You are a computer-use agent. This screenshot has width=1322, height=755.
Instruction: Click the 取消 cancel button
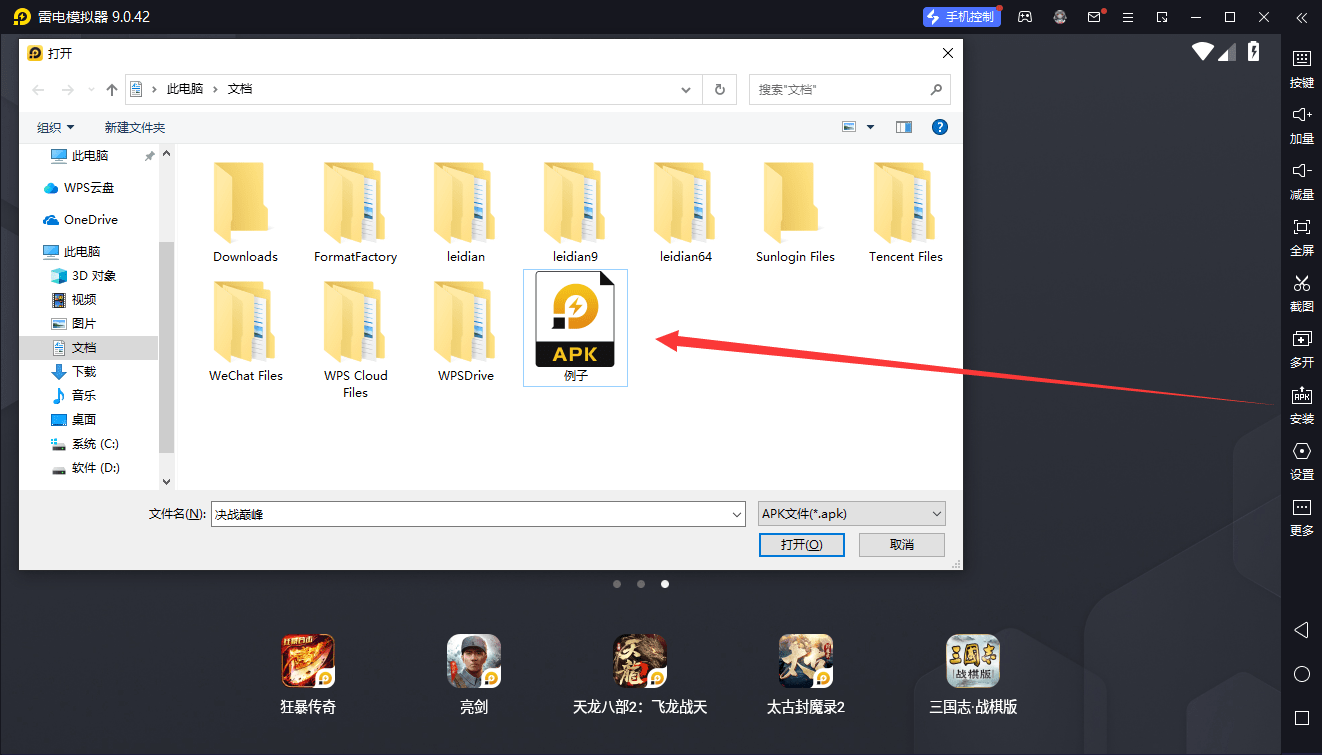click(901, 545)
